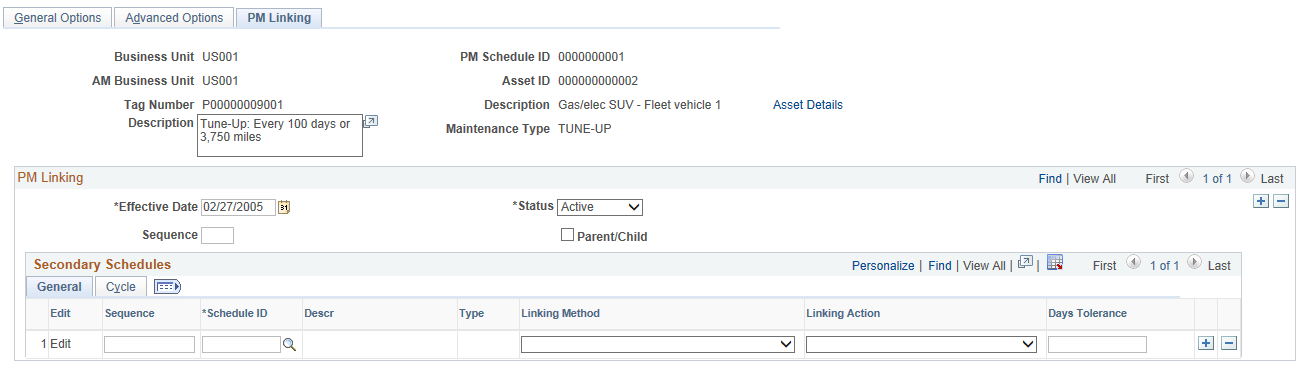The image size is (1306, 369).
Task: Click the grid row Sequence field
Action: coord(149,344)
